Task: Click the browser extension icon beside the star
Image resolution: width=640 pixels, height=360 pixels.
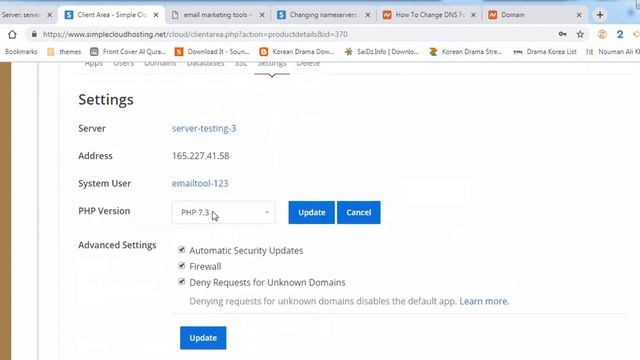Action: 602,34
